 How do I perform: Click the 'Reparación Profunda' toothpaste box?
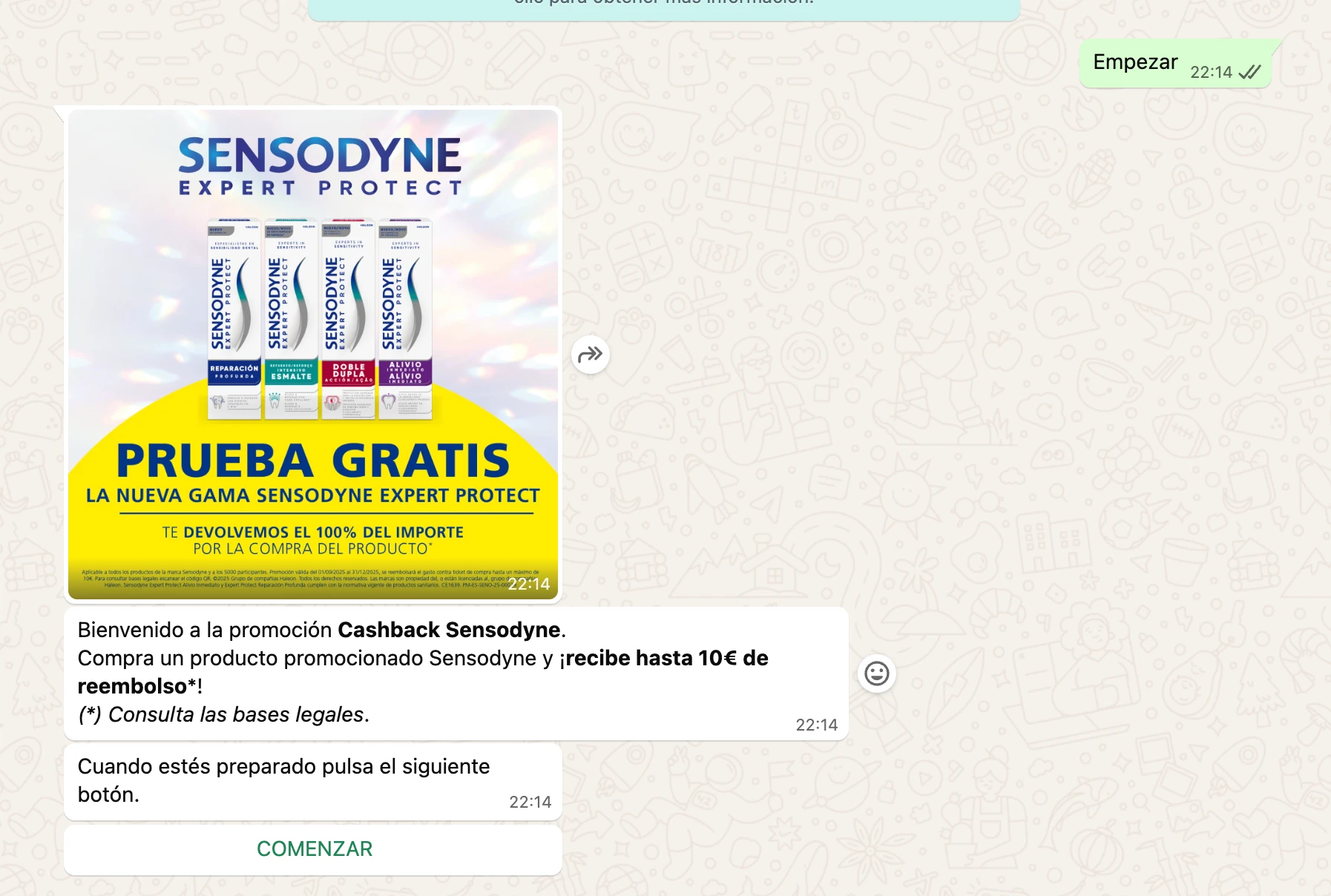234,319
